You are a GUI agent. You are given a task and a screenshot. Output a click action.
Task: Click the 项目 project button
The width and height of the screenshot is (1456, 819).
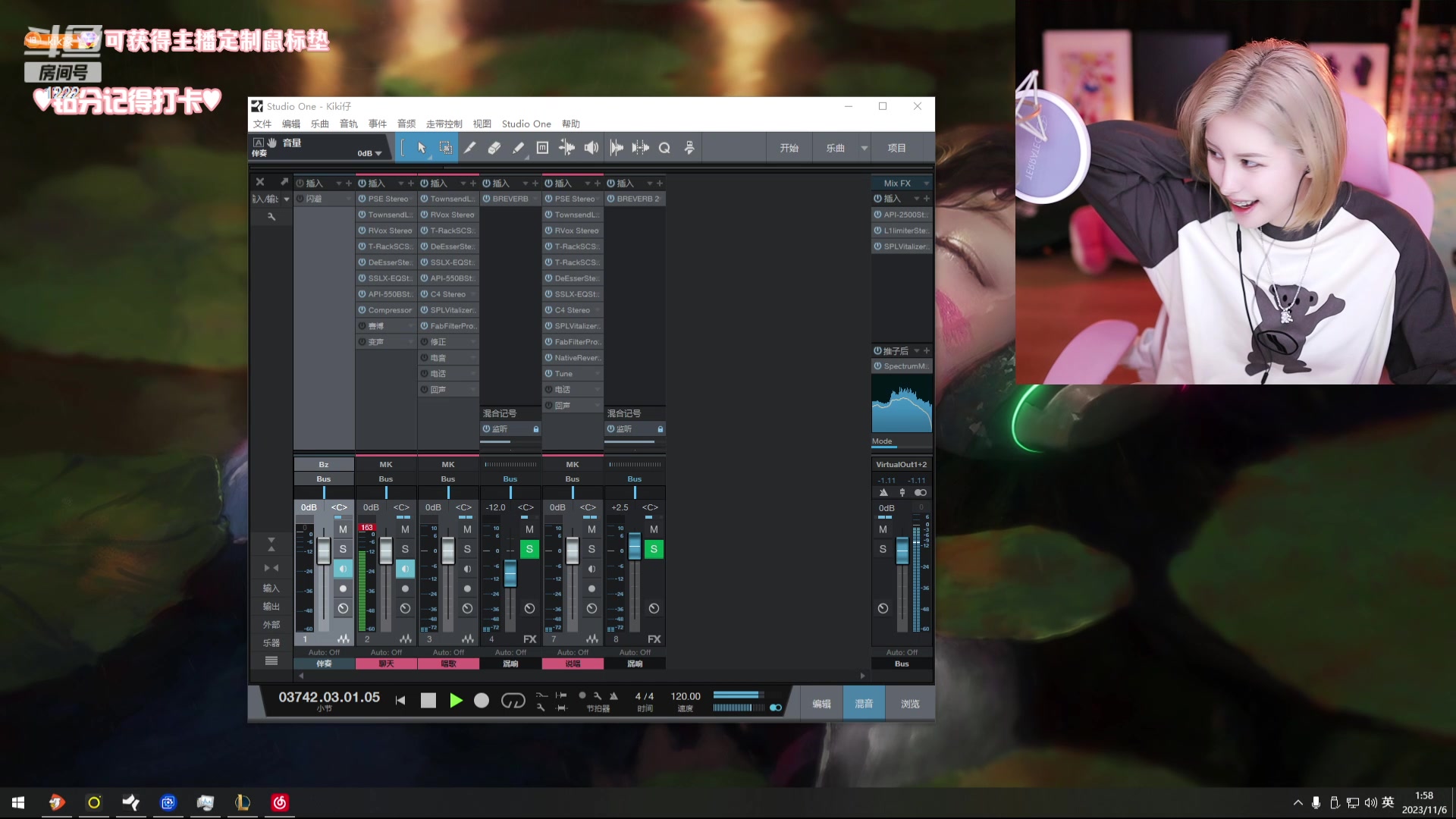897,149
